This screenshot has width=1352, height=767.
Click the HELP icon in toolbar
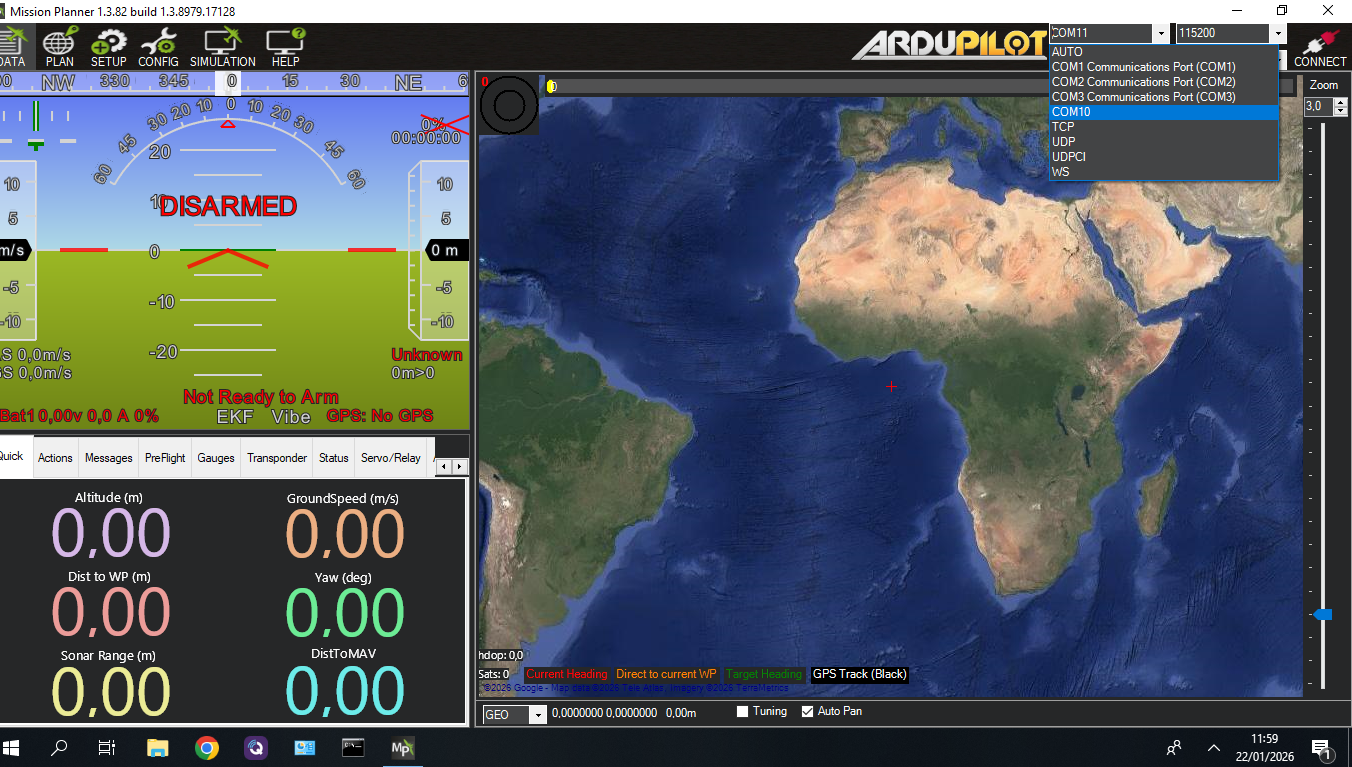tap(285, 47)
